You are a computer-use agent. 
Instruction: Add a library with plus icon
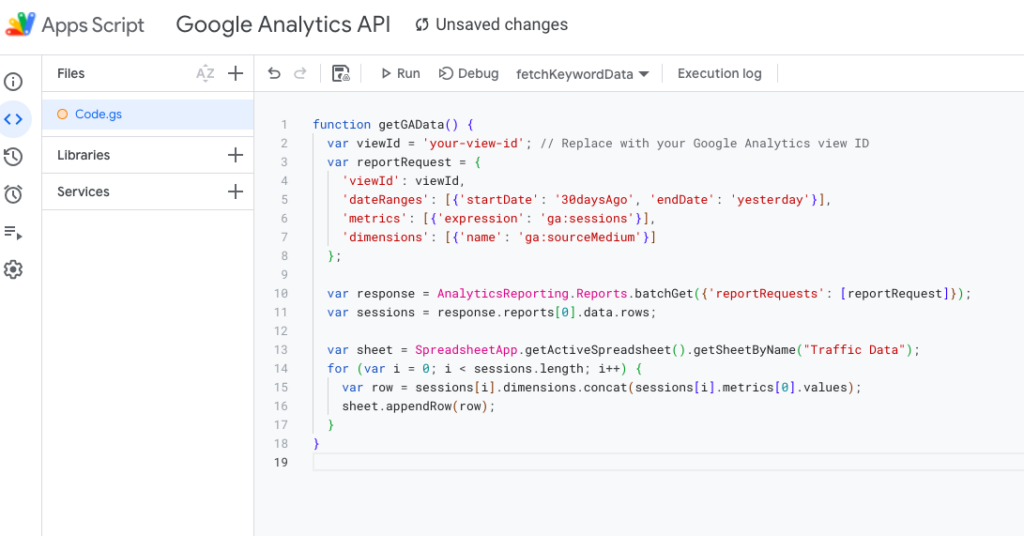coord(235,155)
